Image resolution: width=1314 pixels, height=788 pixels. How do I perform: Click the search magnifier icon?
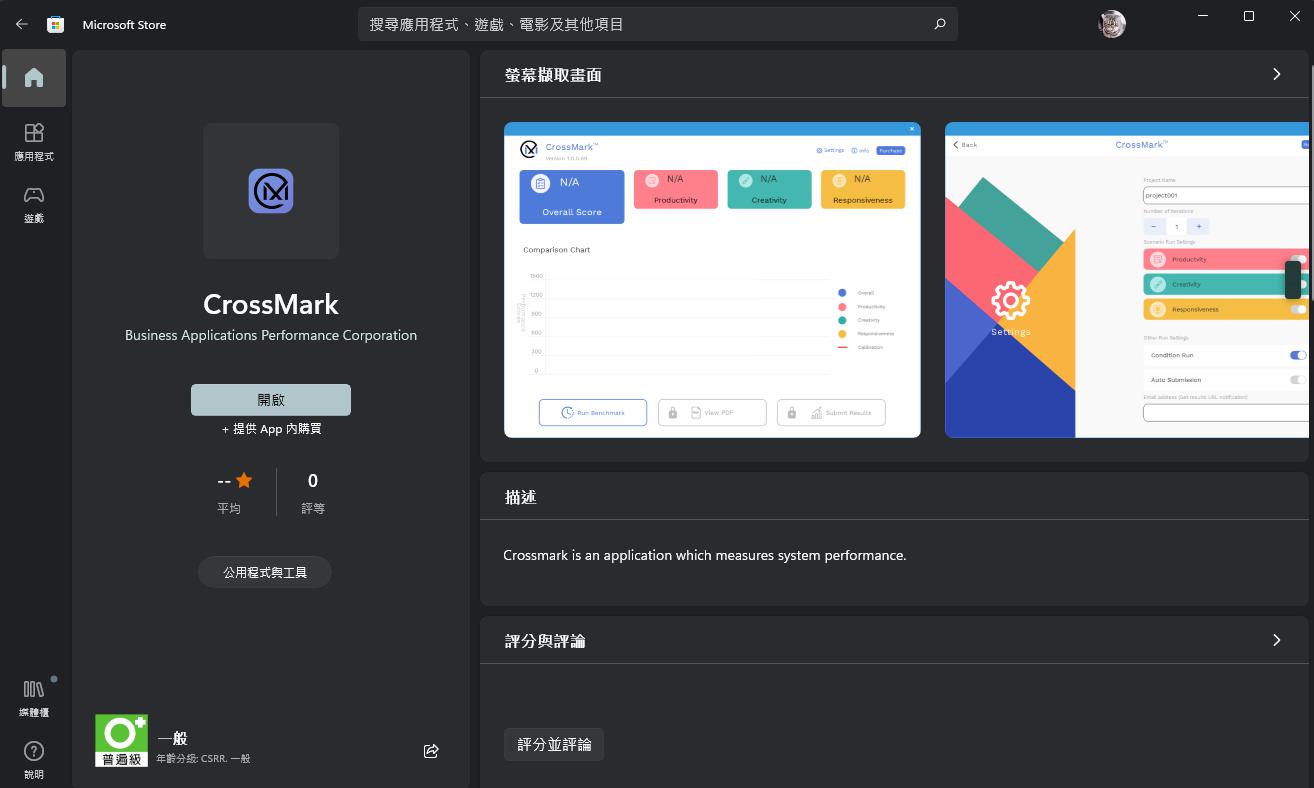pyautogui.click(x=939, y=24)
